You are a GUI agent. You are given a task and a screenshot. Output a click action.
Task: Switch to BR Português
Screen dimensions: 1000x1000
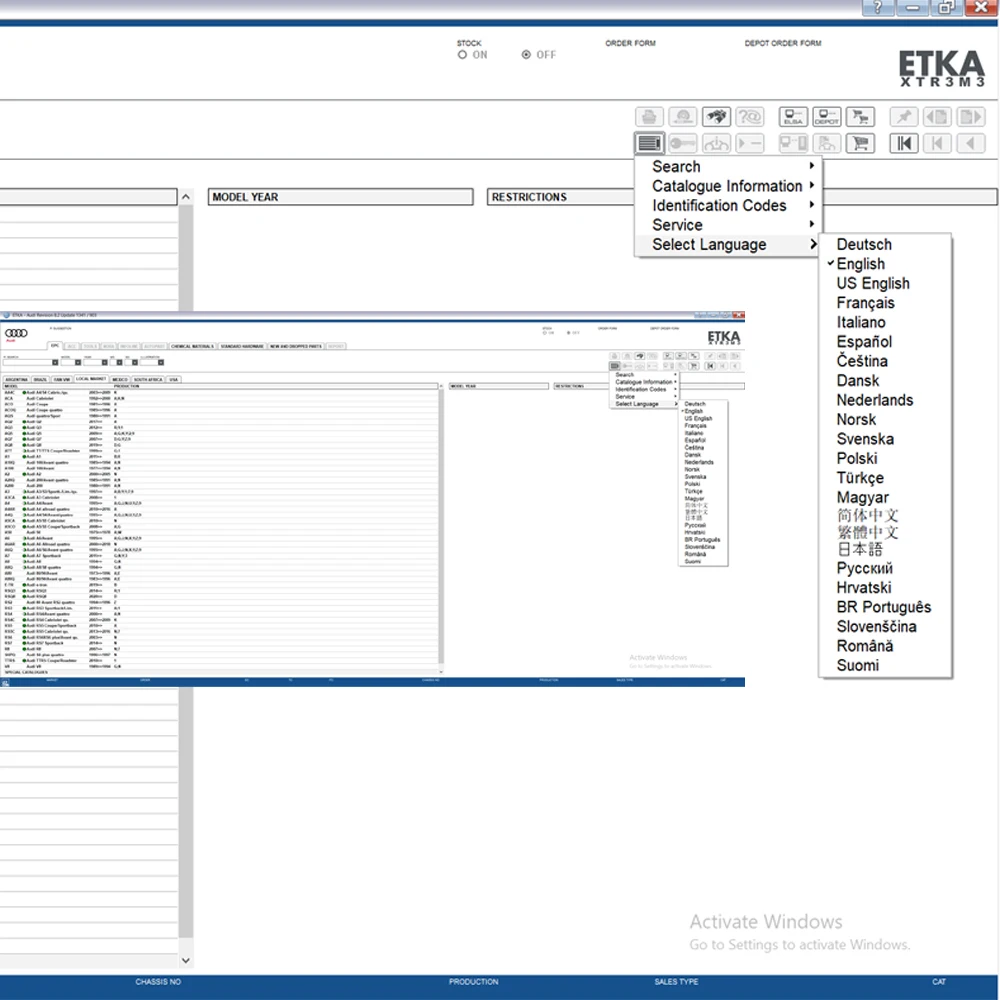883,607
